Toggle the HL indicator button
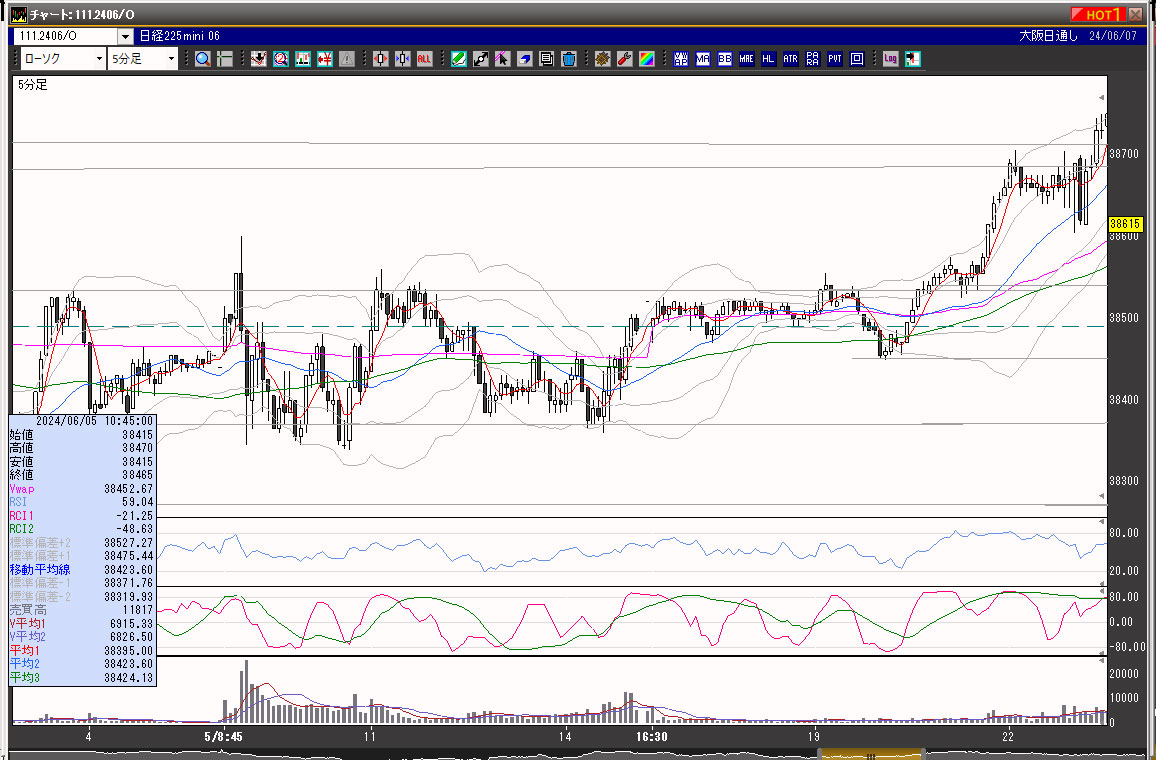Viewport: 1156px width, 760px height. 768,59
